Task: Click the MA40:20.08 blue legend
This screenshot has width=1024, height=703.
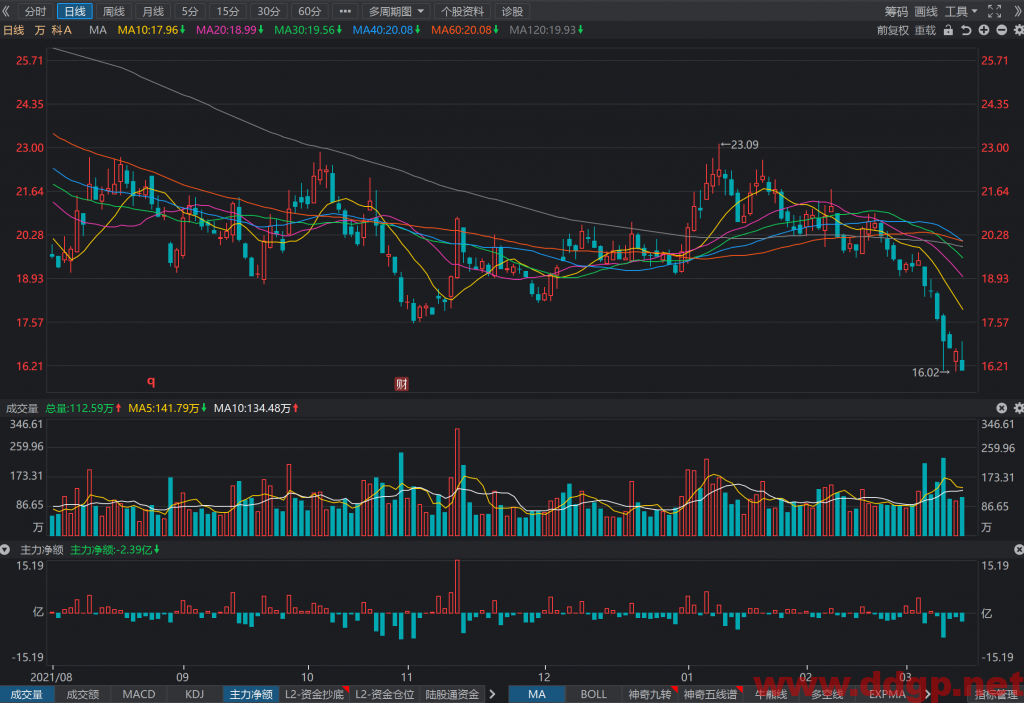Action: [x=386, y=30]
